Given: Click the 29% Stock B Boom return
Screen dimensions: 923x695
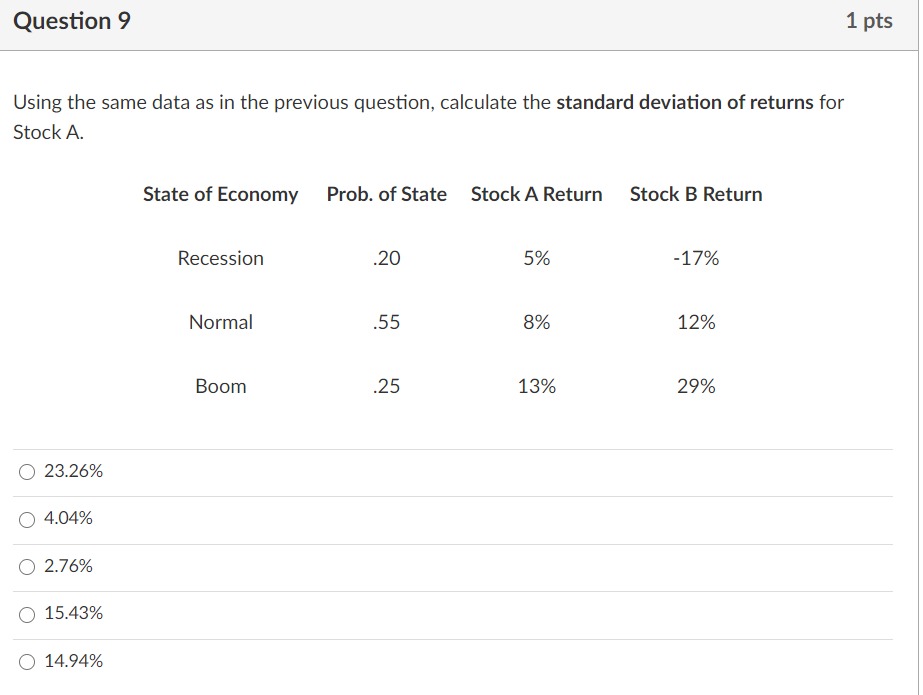Looking at the screenshot, I should pos(694,386).
